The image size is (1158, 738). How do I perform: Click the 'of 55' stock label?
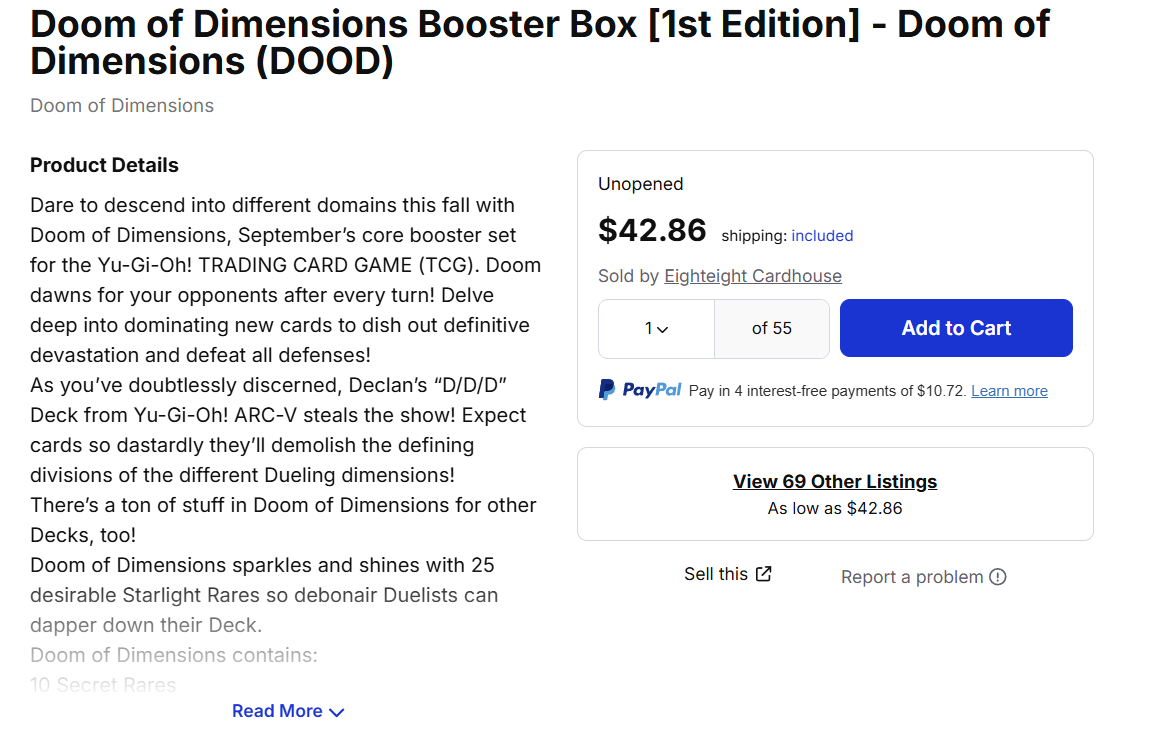click(x=771, y=328)
